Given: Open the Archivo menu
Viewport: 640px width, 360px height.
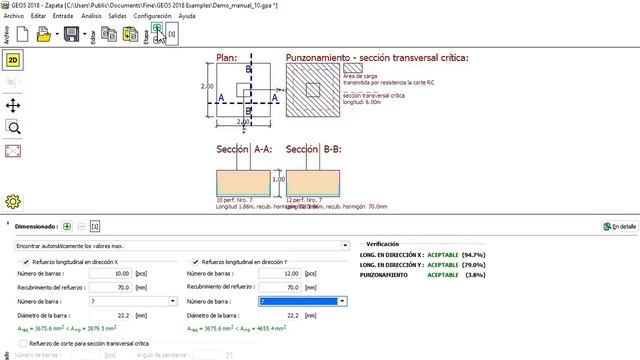Looking at the screenshot, I should click(13, 16).
